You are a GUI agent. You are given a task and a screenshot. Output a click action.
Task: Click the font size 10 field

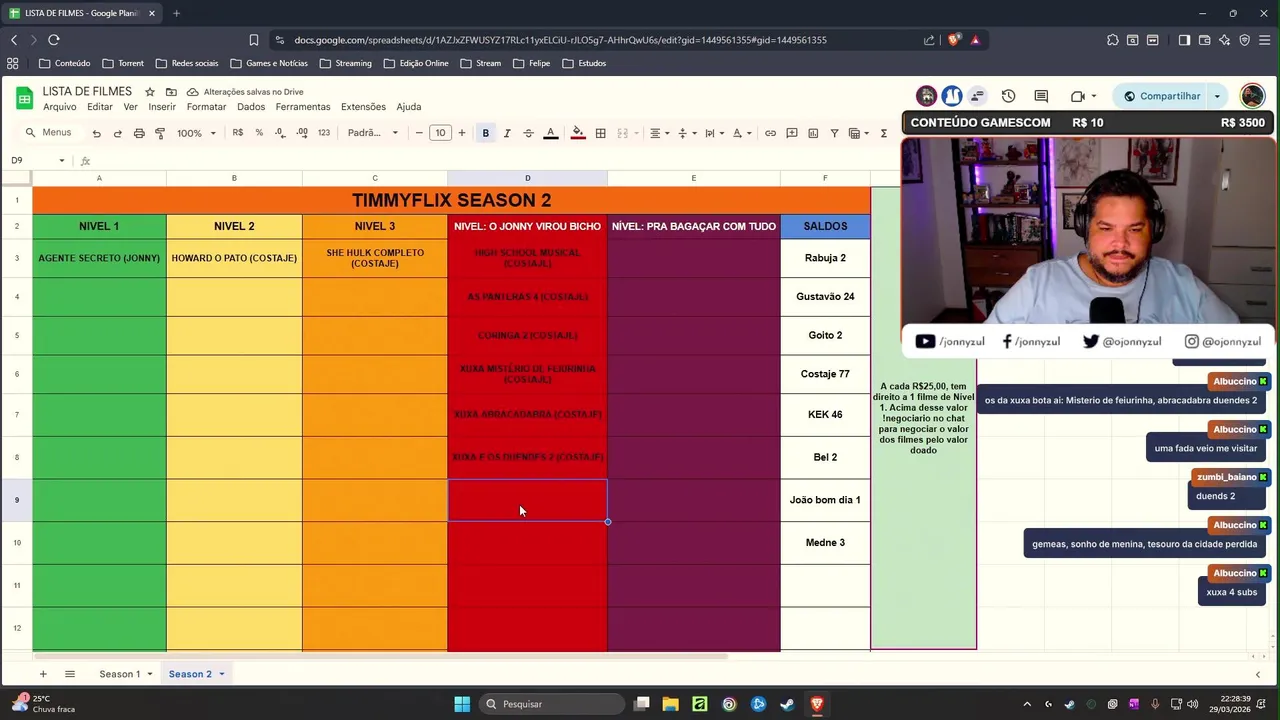[440, 133]
